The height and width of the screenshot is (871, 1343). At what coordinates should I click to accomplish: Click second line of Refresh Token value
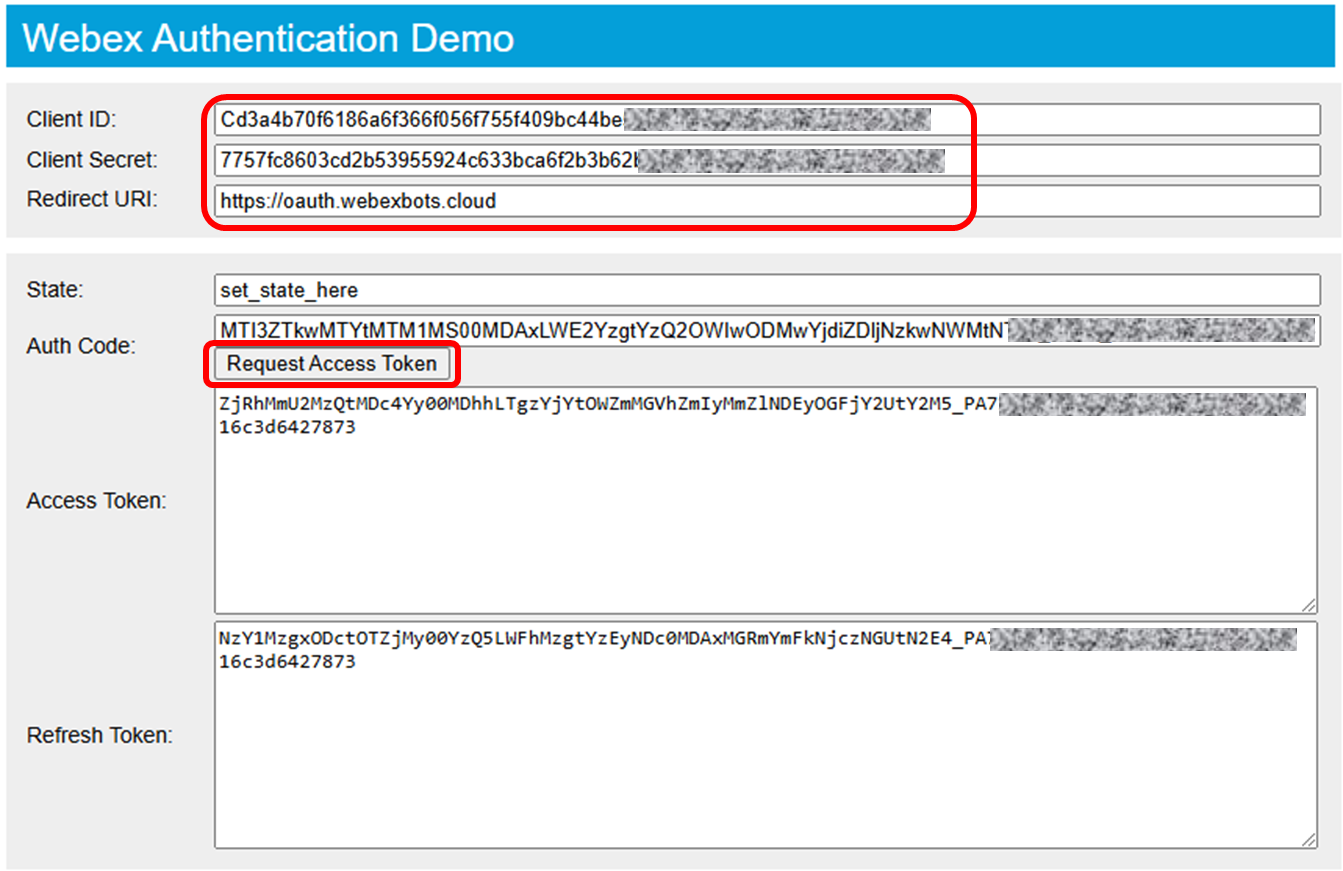click(x=287, y=662)
